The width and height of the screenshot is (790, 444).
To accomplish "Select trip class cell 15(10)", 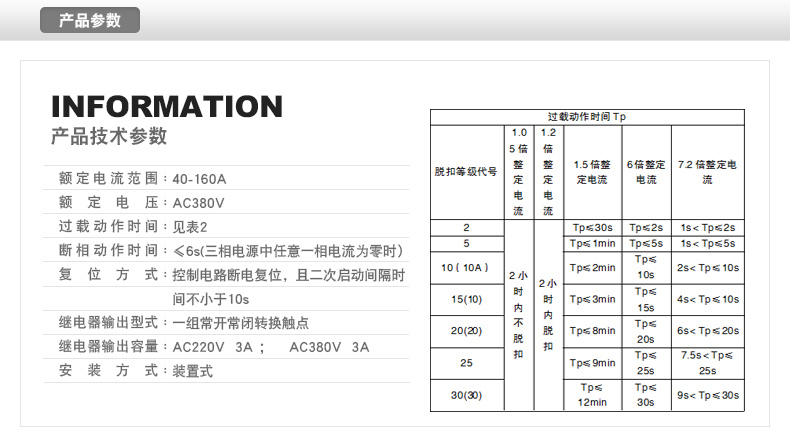I will click(x=467, y=299).
